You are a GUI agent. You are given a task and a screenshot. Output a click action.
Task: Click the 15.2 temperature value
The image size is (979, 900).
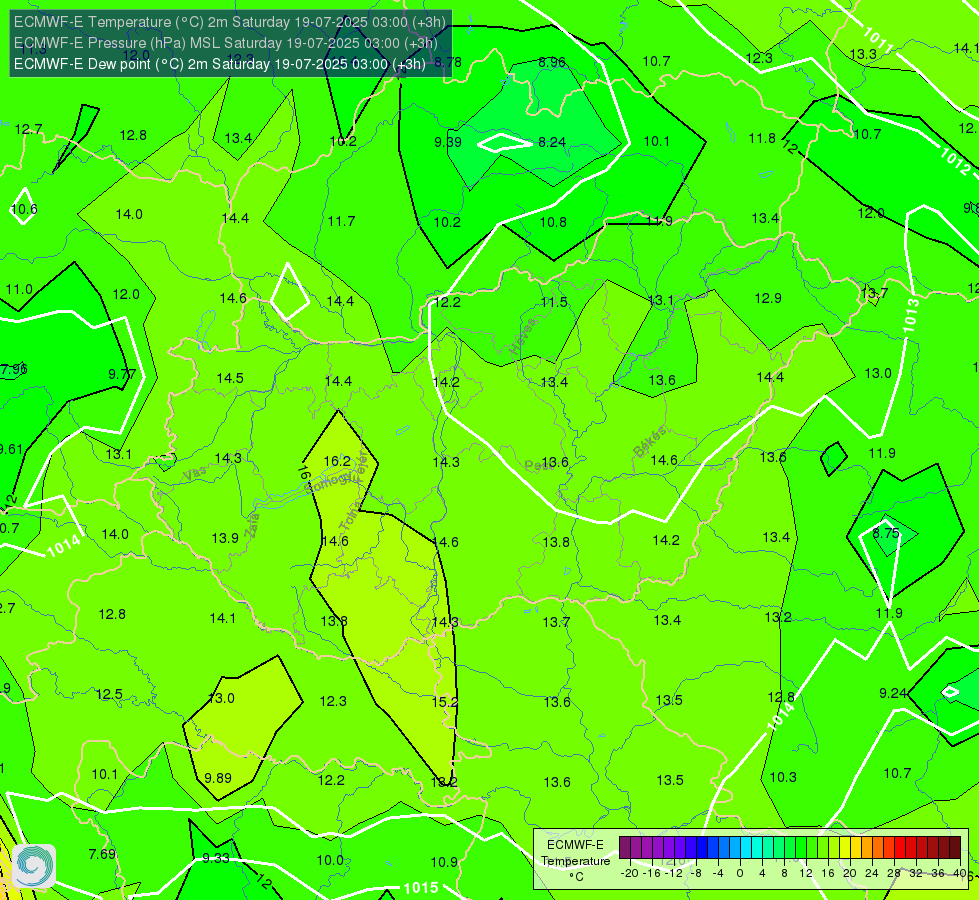445,702
